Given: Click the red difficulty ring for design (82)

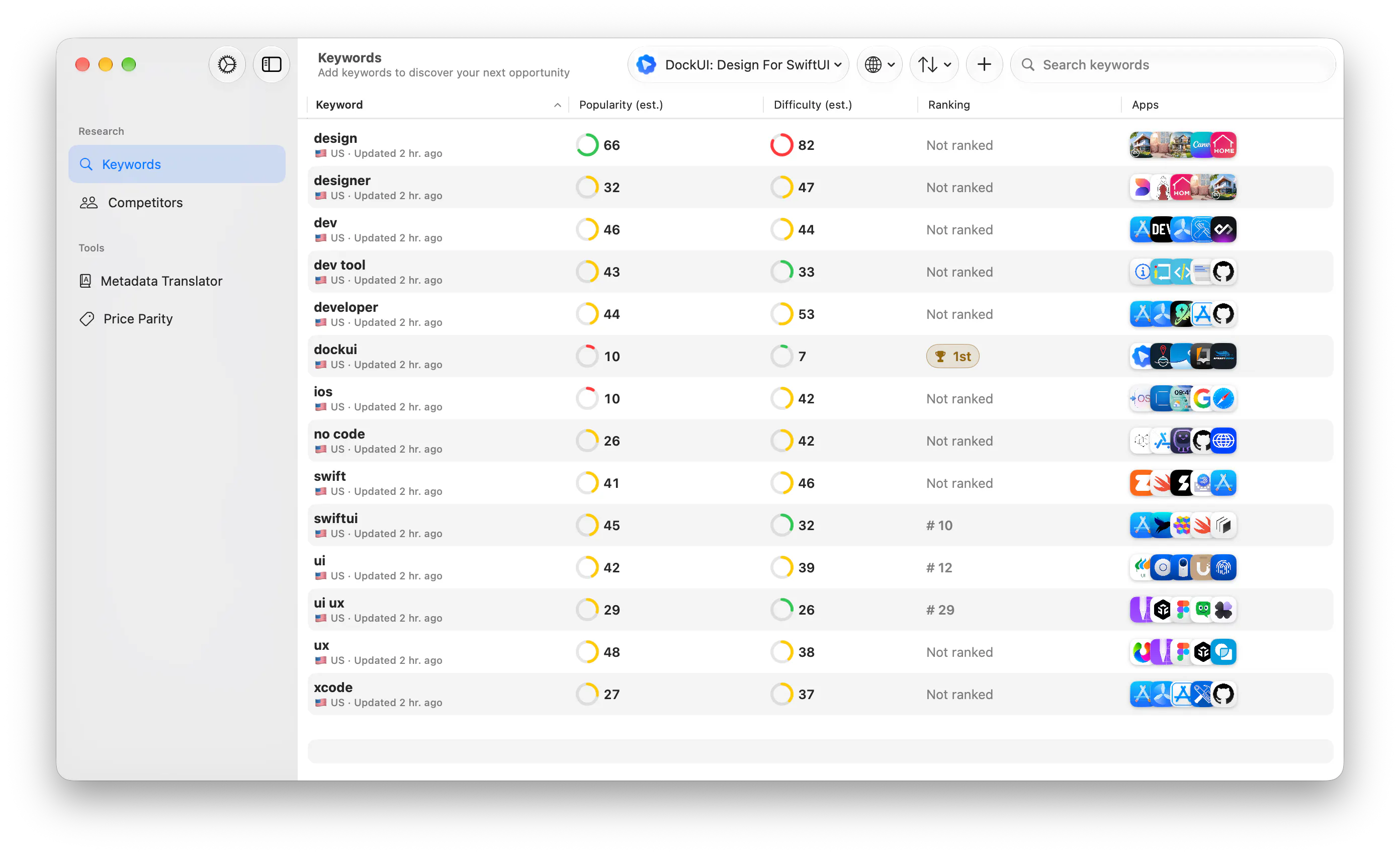Looking at the screenshot, I should [x=781, y=145].
